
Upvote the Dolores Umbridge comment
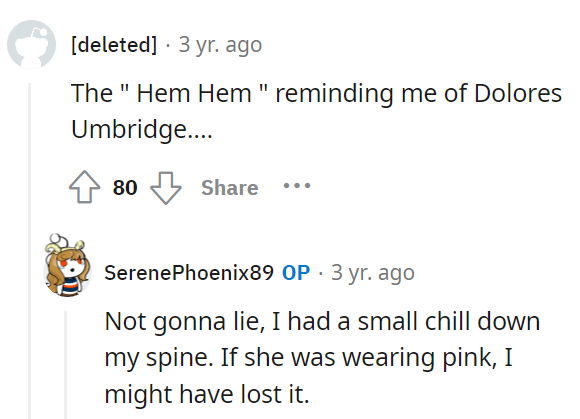84,187
